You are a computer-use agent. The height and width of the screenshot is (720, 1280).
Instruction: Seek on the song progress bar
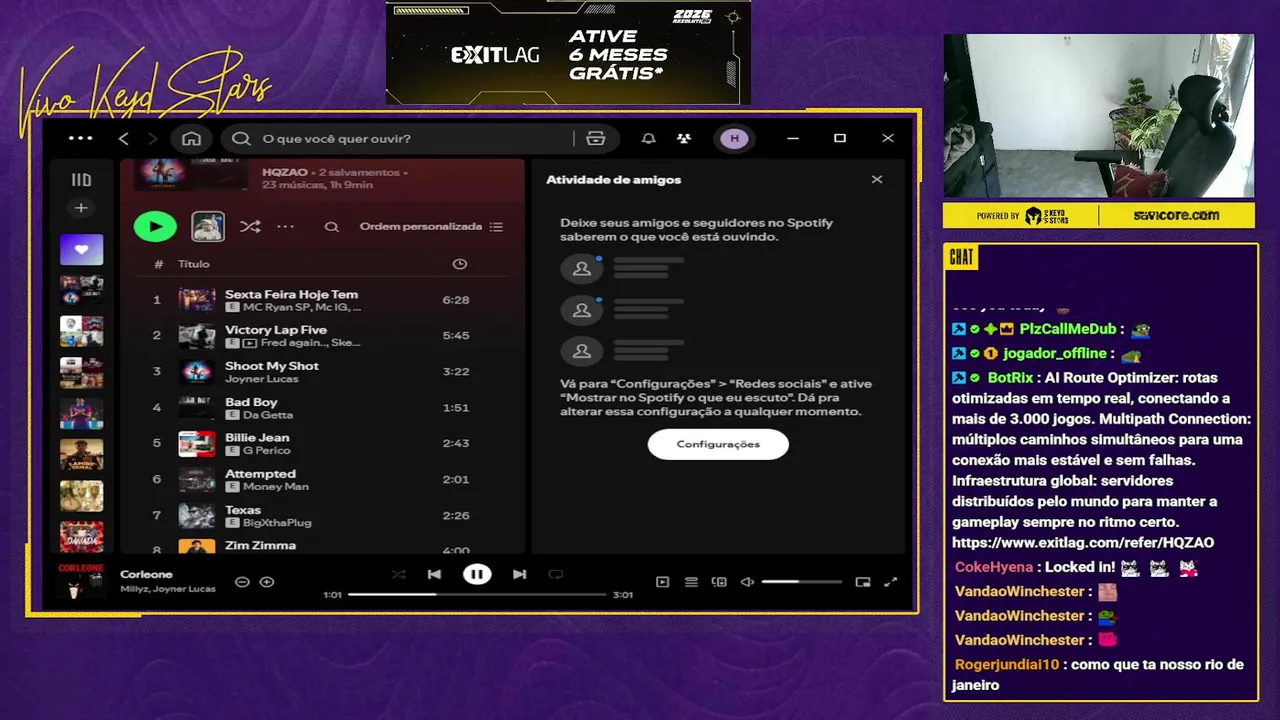(477, 595)
